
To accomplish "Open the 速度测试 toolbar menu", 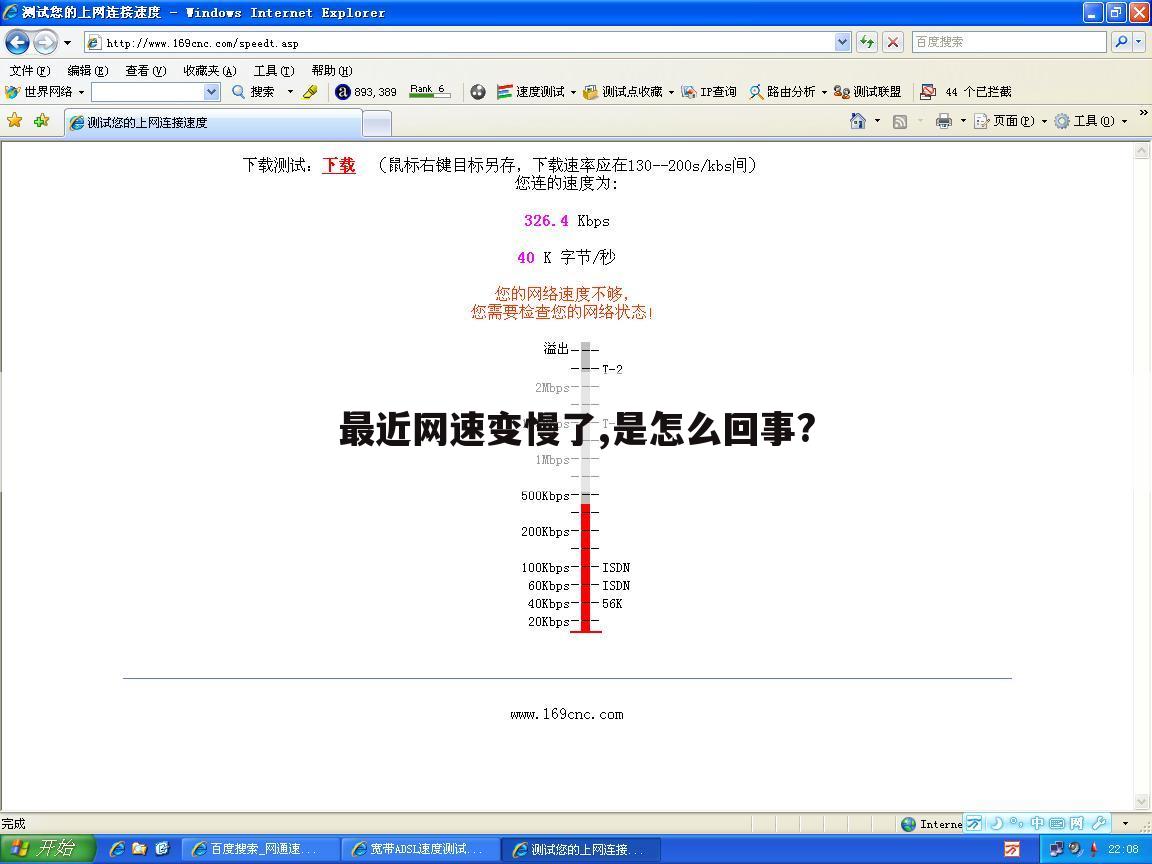I will point(536,92).
